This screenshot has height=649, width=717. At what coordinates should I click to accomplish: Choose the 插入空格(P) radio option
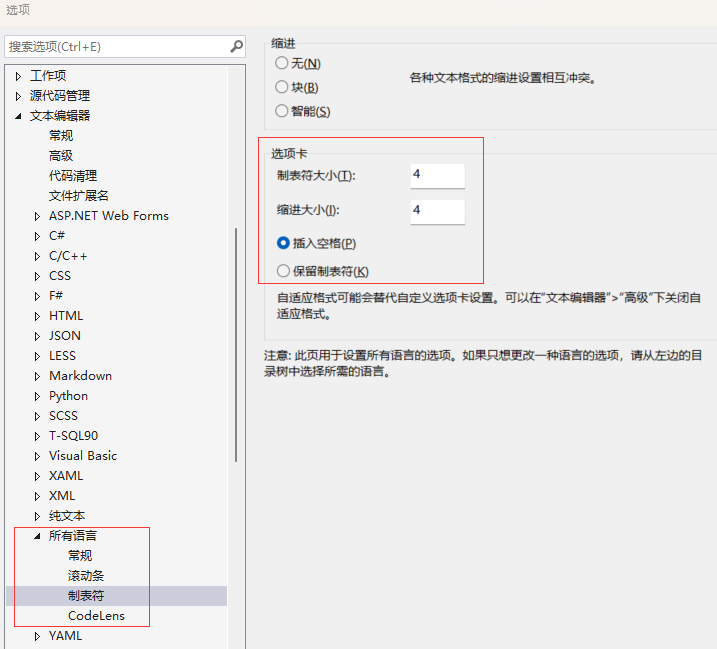283,243
